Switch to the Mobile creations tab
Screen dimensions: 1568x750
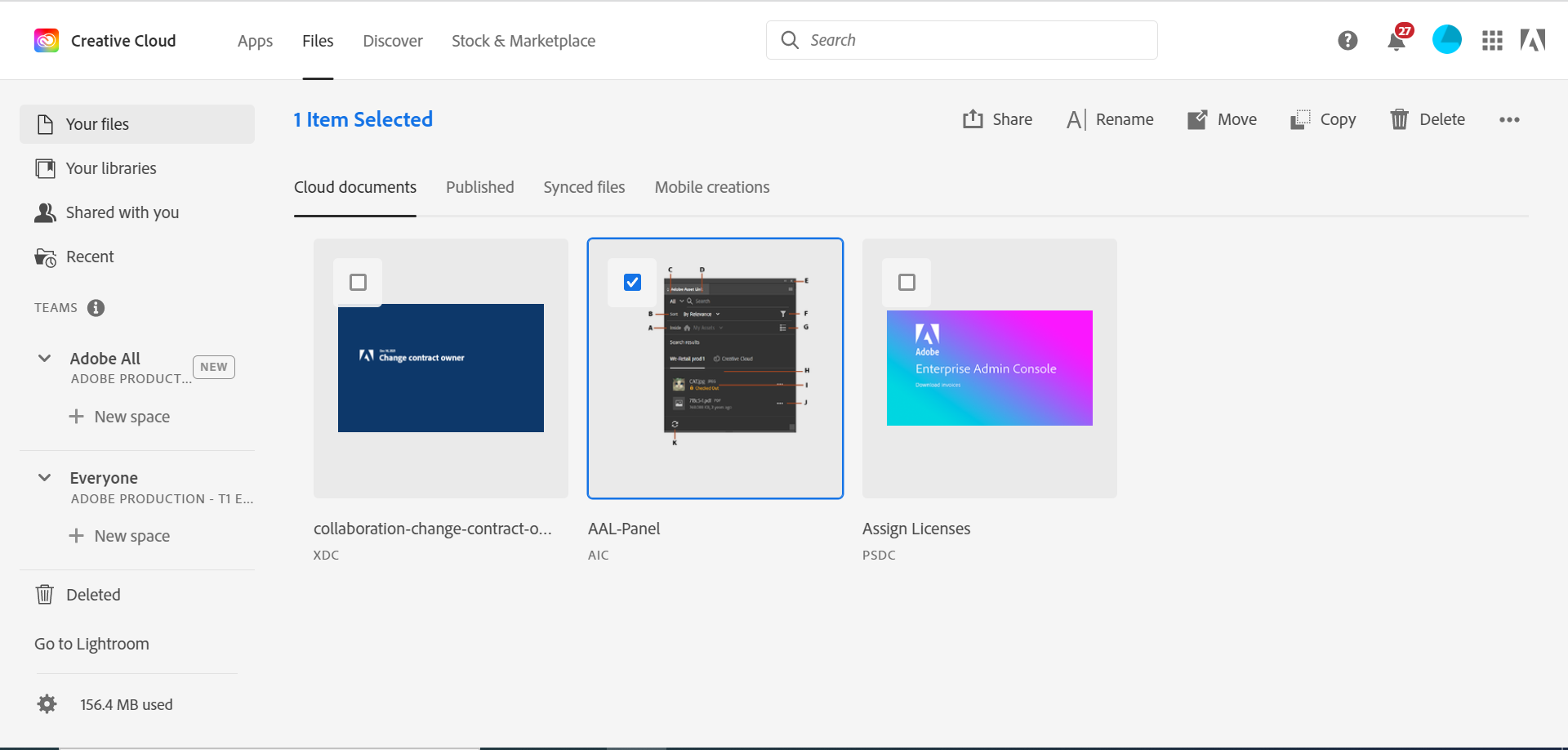712,187
